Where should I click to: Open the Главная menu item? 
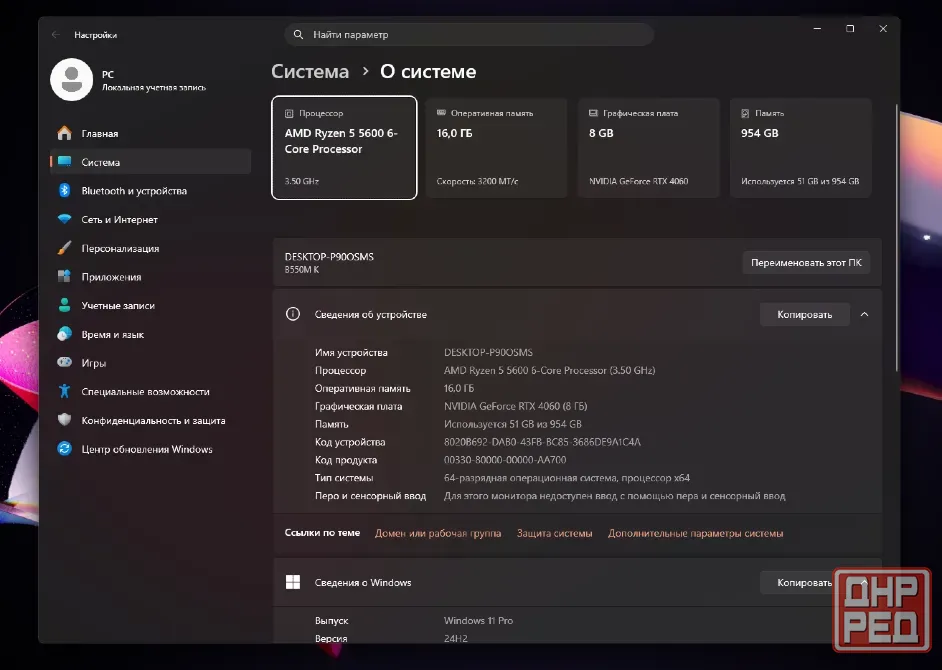150,133
